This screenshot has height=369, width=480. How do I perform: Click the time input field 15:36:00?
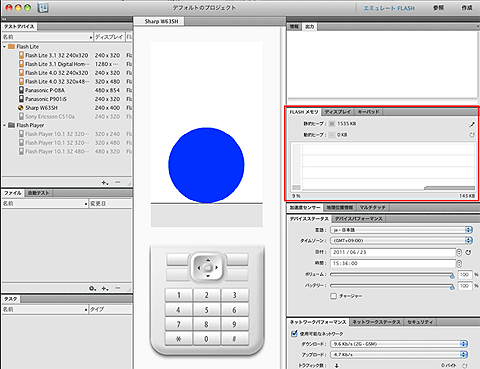point(393,264)
